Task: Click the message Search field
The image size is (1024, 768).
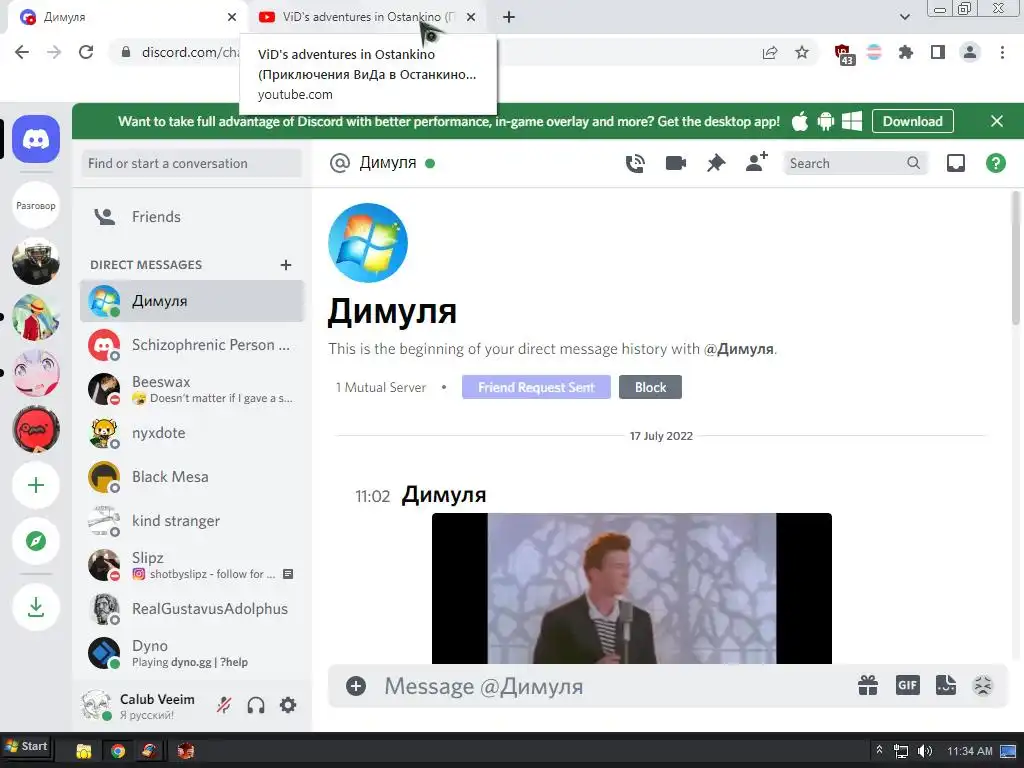Action: point(854,163)
